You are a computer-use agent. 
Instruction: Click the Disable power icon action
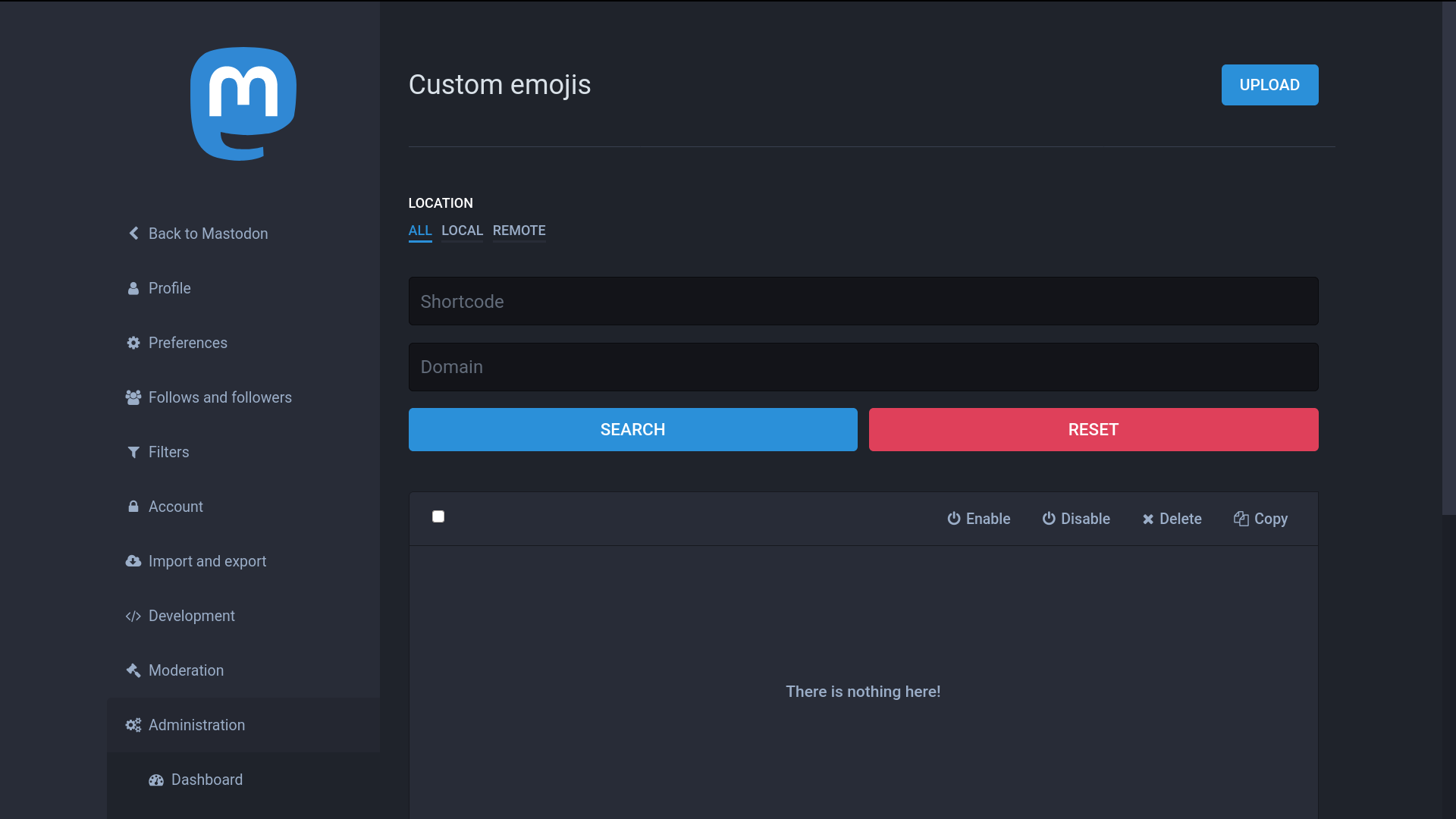1049,519
